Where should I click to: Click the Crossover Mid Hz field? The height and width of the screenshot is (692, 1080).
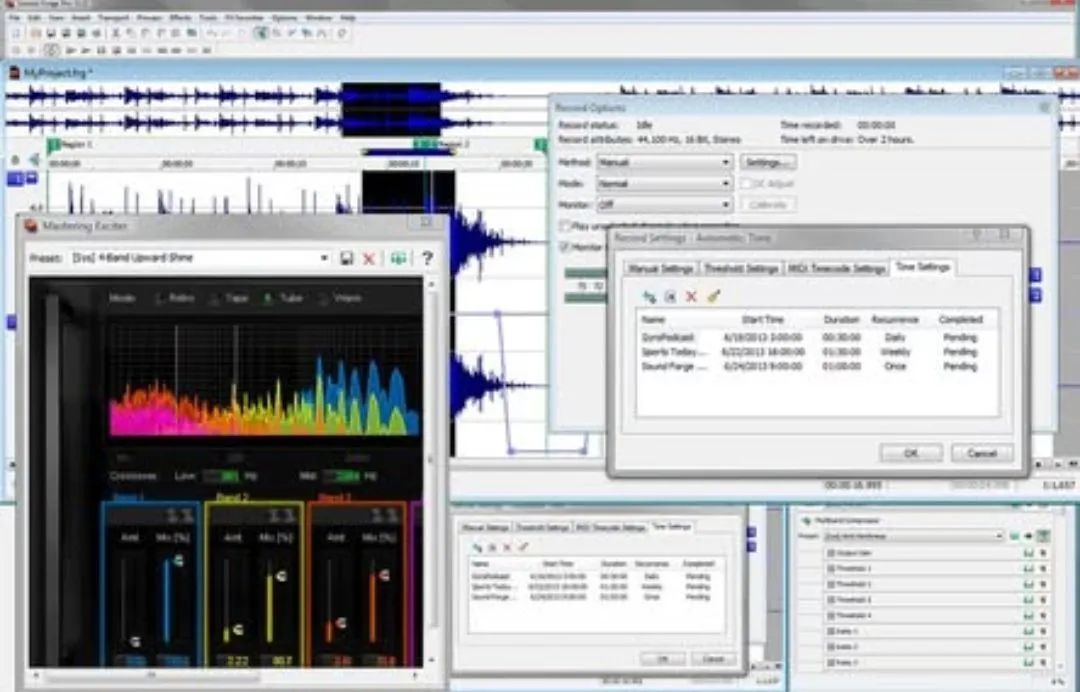(x=342, y=476)
